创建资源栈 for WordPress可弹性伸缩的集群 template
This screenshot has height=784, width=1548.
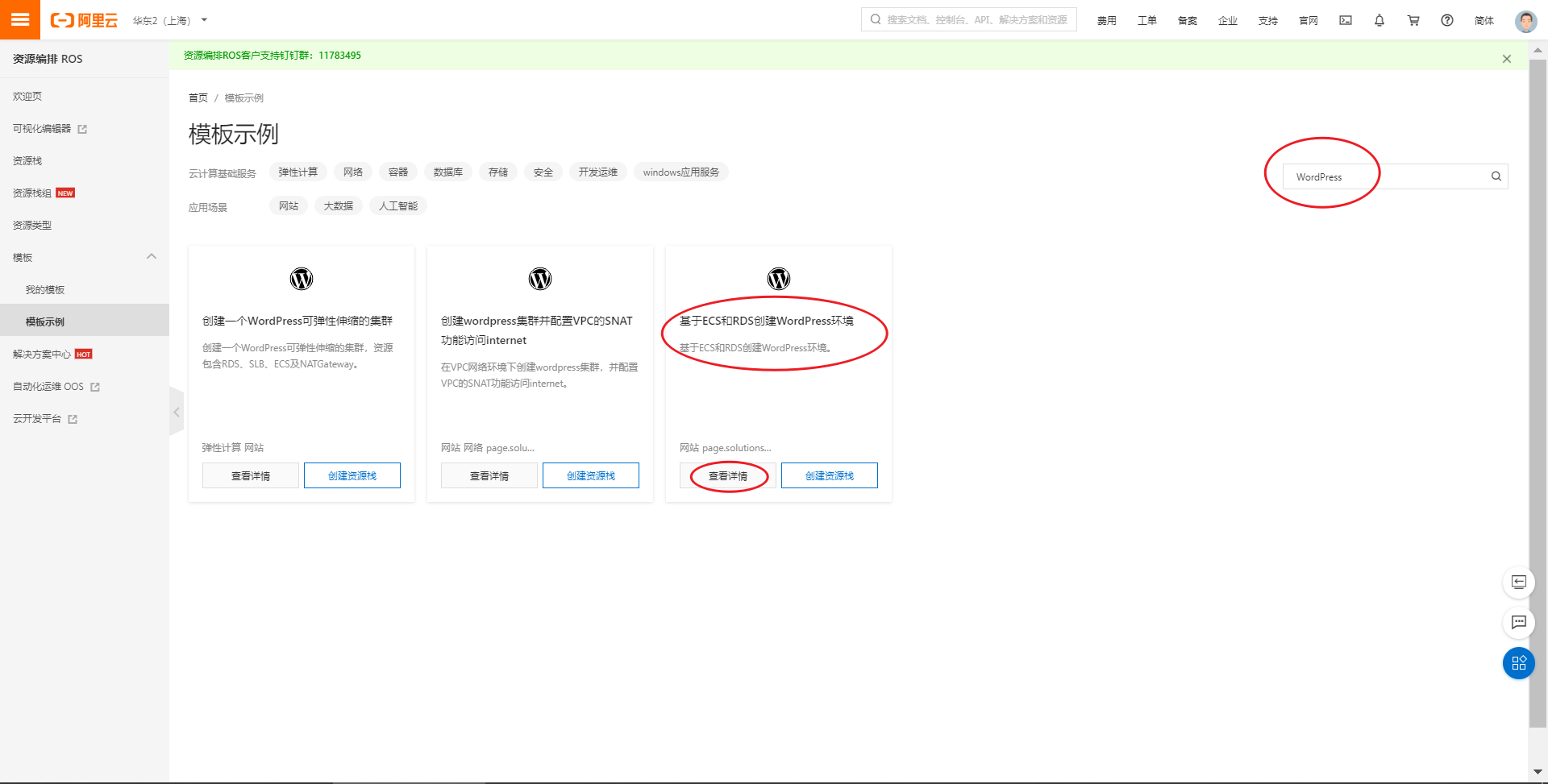[x=352, y=475]
